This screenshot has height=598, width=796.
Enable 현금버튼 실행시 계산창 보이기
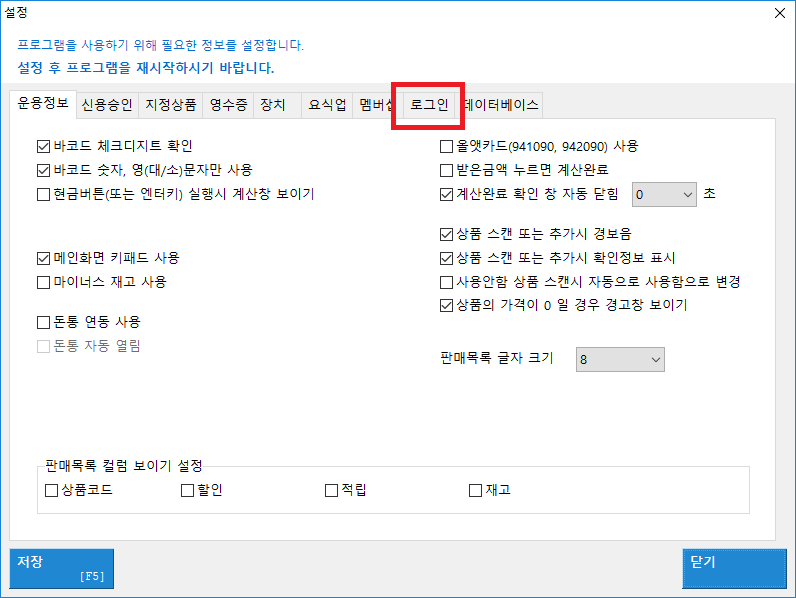[44, 194]
